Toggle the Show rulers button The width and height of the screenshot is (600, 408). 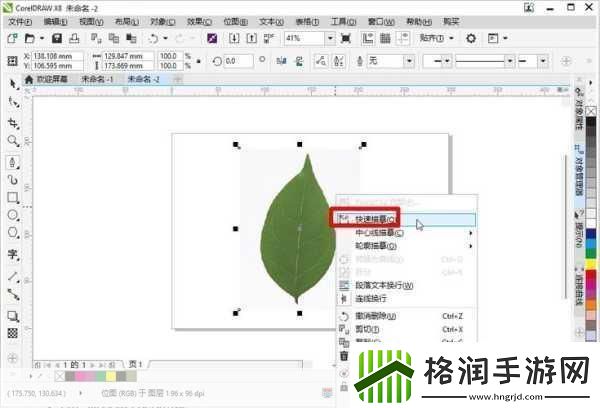click(368, 38)
